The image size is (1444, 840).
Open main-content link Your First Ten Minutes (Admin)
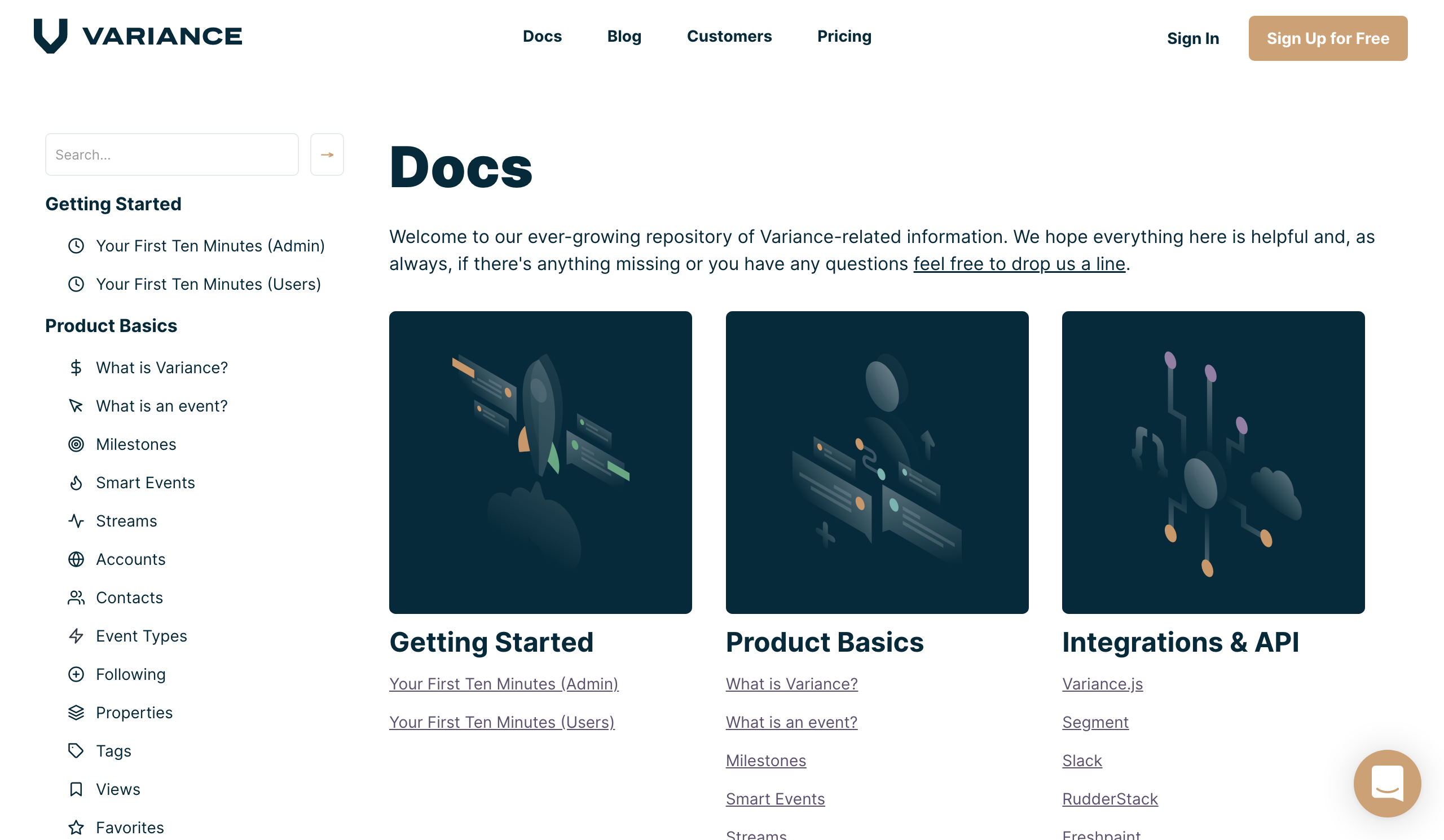[x=504, y=684]
